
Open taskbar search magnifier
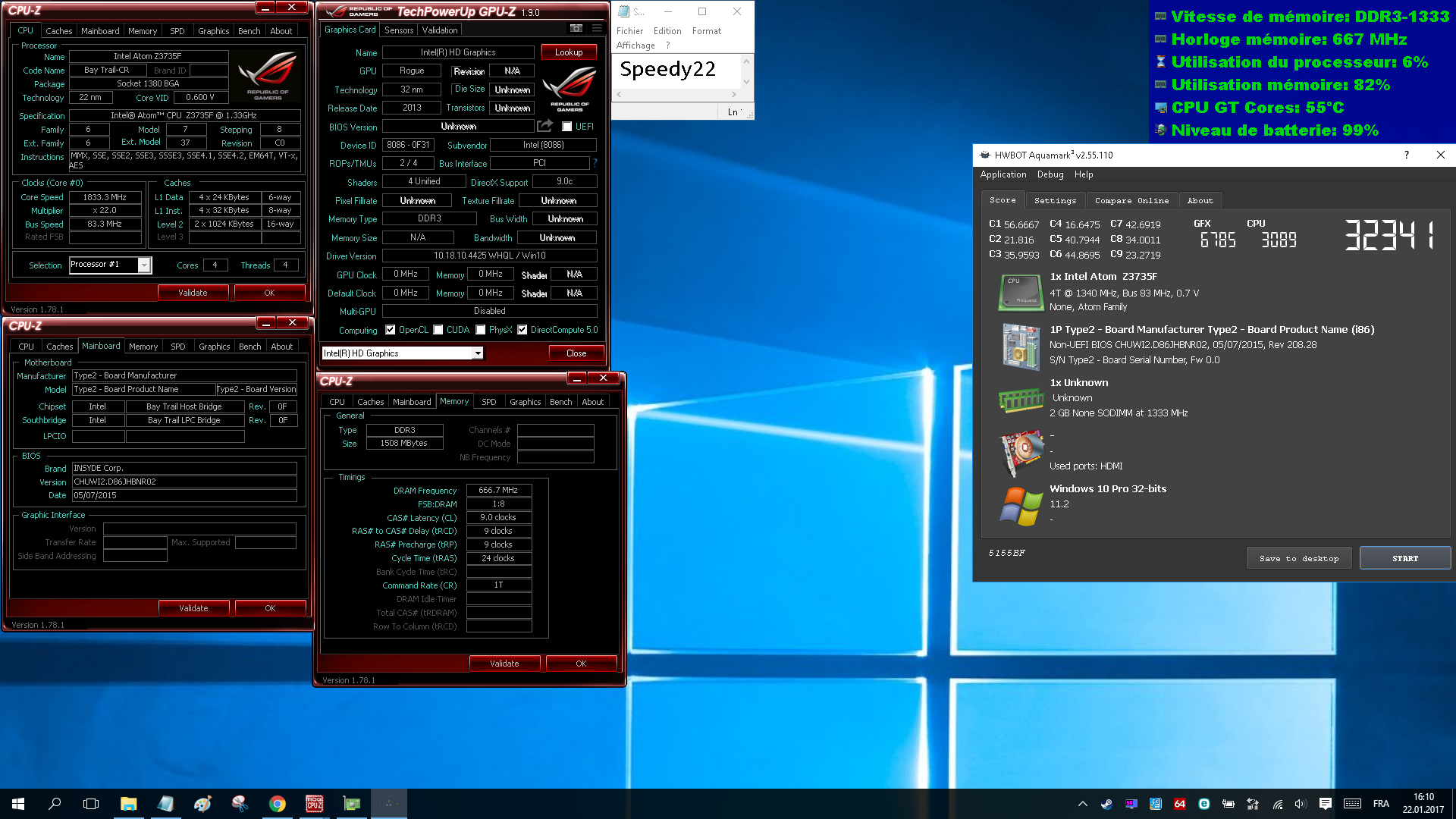tap(55, 804)
